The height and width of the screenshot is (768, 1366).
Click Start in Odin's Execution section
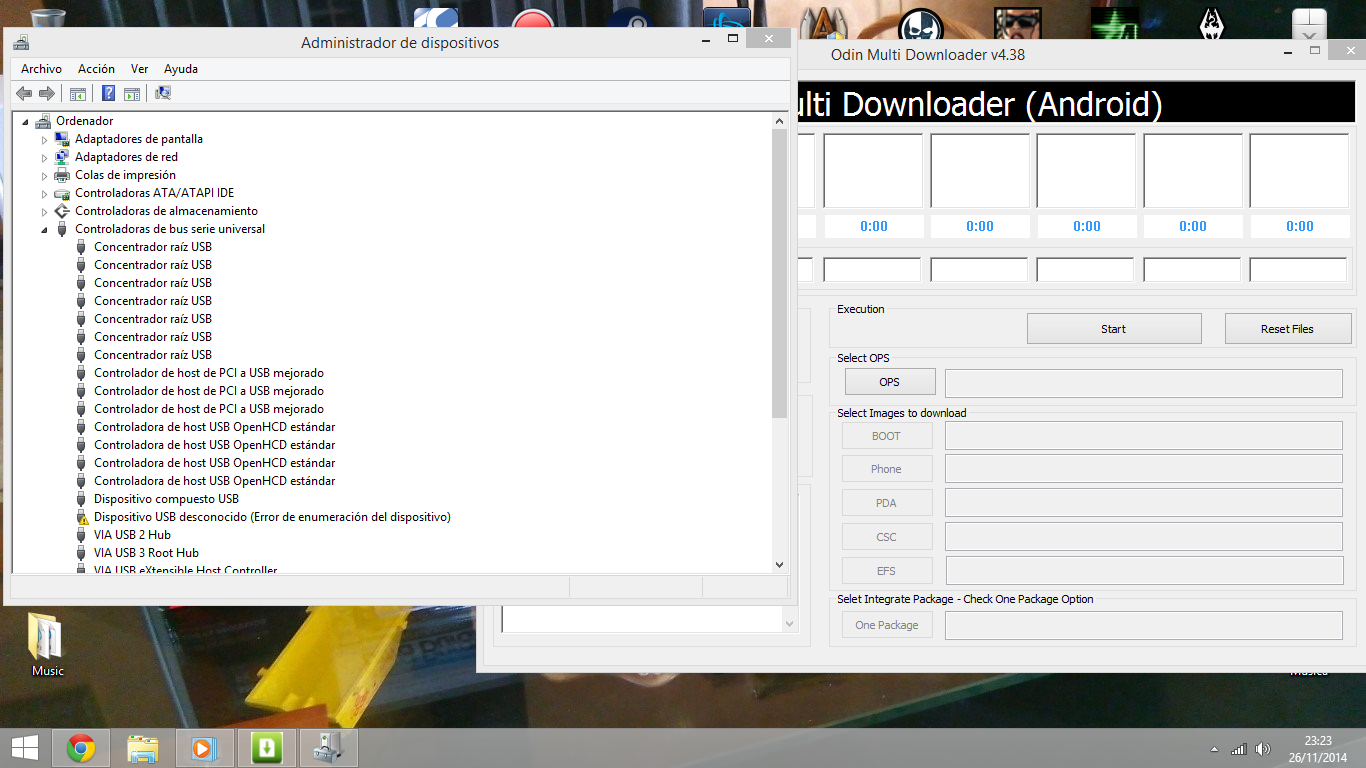[1114, 329]
